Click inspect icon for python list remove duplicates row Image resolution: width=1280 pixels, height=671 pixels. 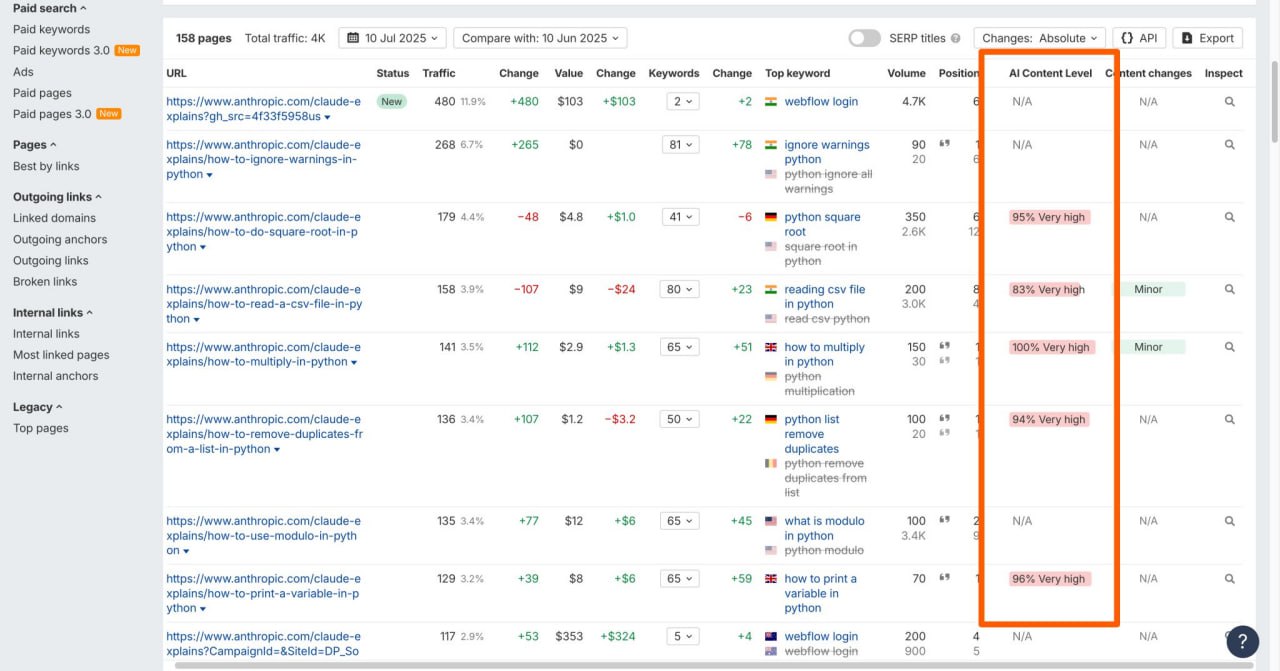tap(1229, 419)
